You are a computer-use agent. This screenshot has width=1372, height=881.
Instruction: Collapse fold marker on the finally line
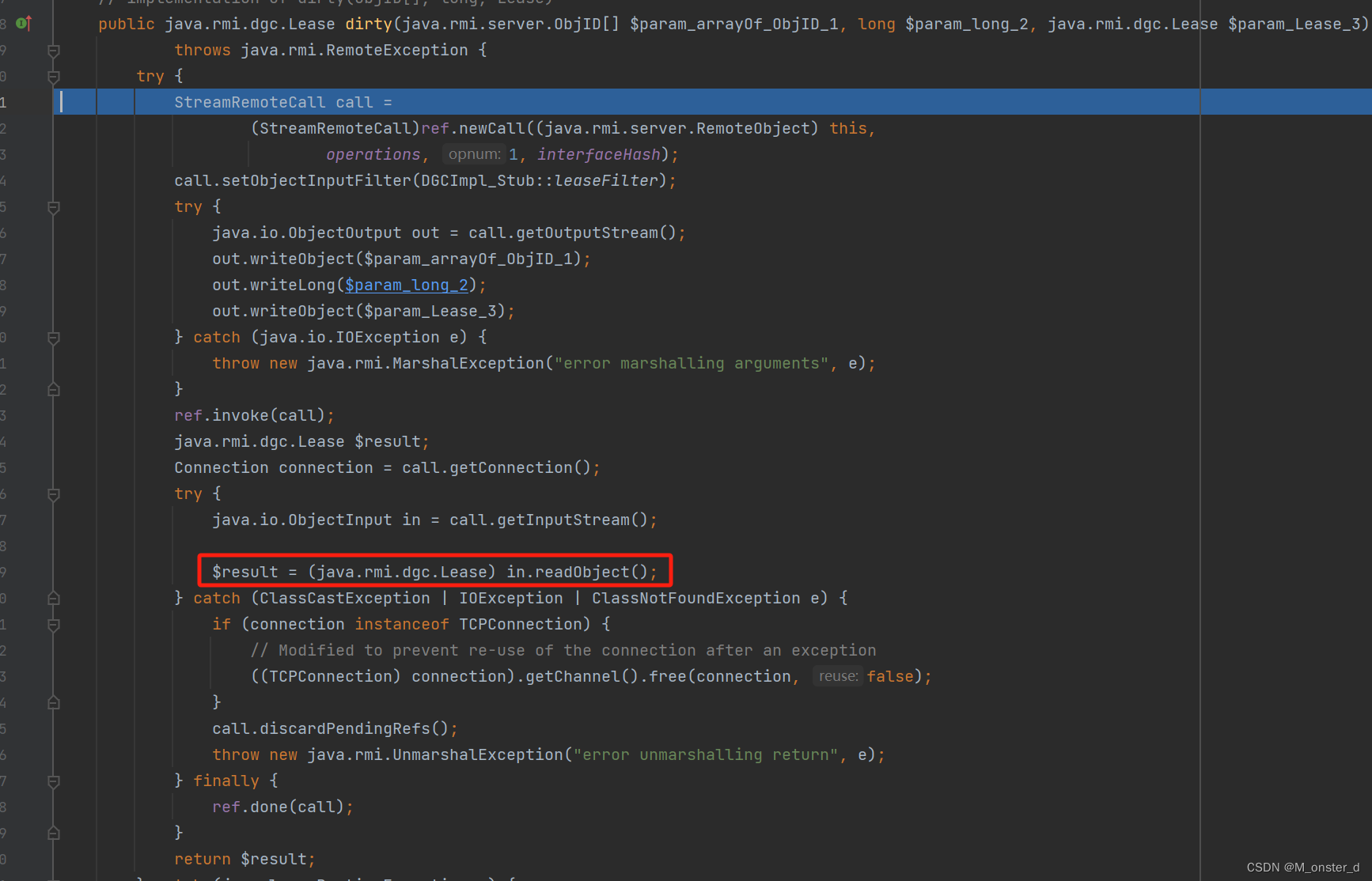54,781
